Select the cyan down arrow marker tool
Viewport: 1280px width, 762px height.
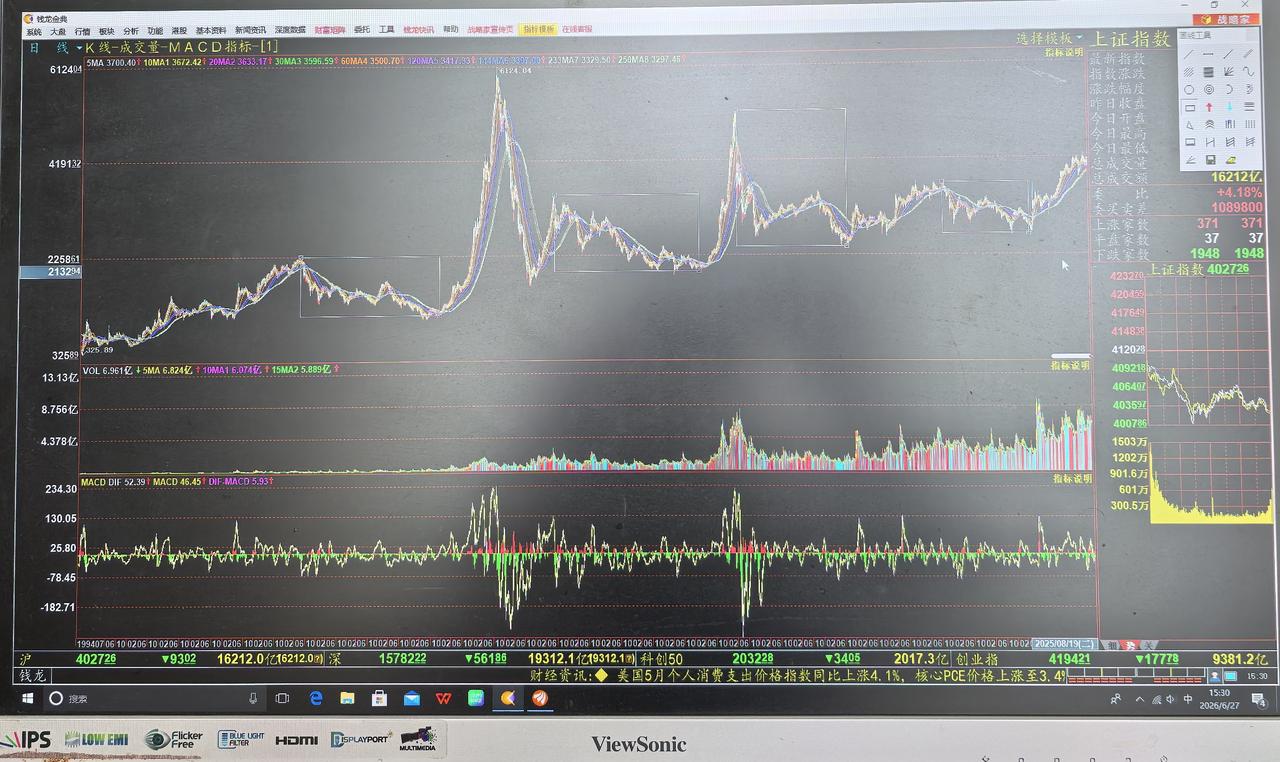pos(1229,107)
